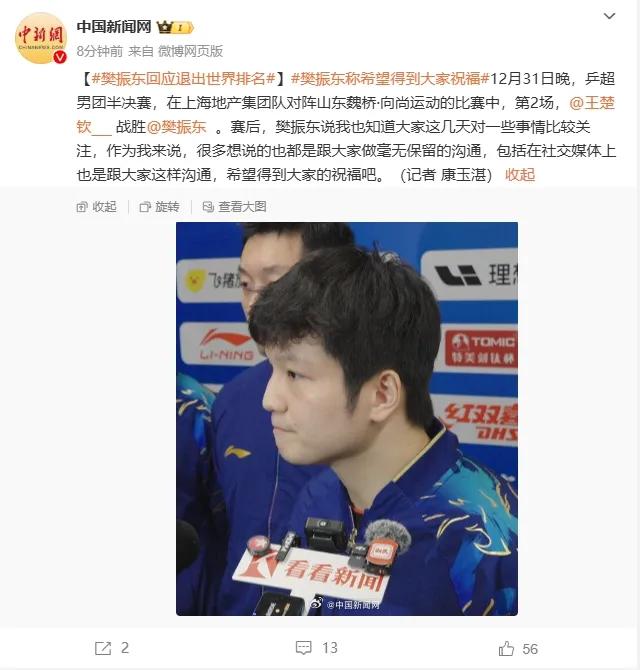The width and height of the screenshot is (640, 670).
Task: Click the 中国新闻网 account name
Action: tap(114, 27)
